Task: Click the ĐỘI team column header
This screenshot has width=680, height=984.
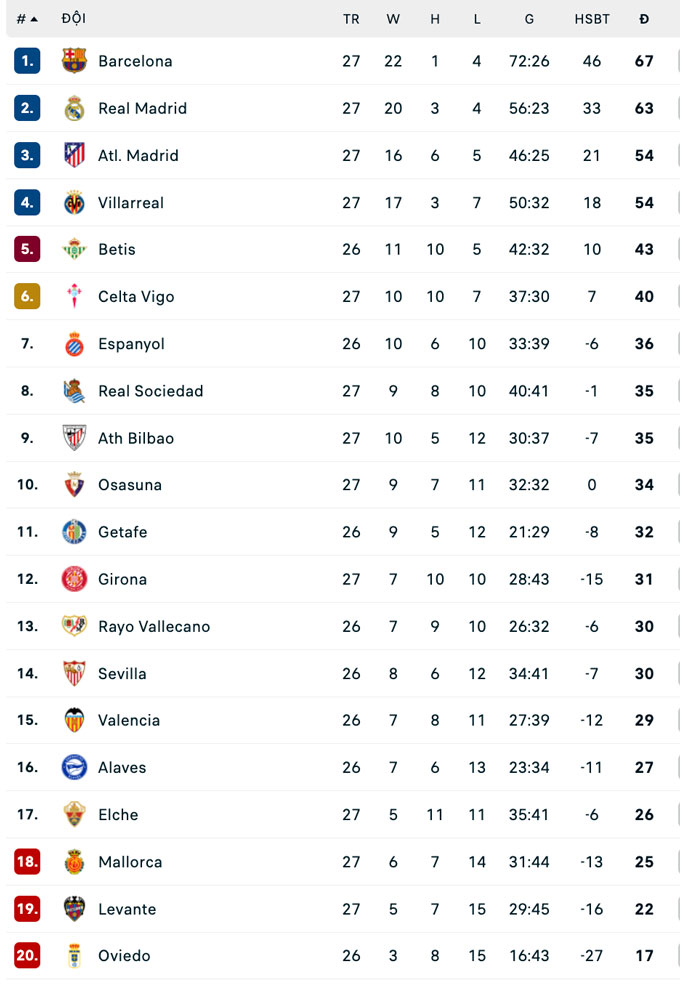Action: (73, 19)
